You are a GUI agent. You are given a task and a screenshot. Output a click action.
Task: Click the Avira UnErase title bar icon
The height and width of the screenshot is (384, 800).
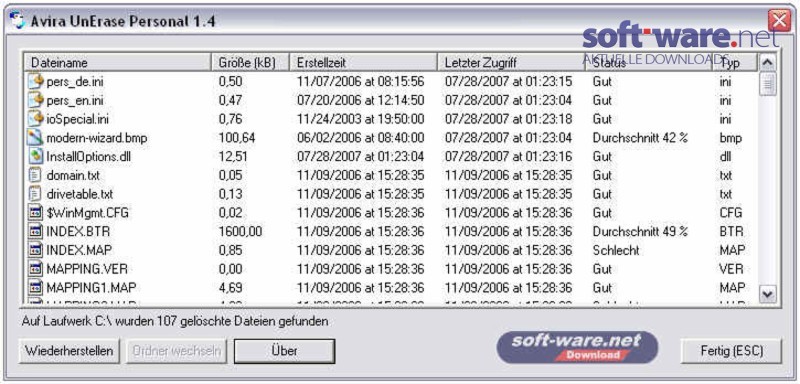click(x=16, y=21)
